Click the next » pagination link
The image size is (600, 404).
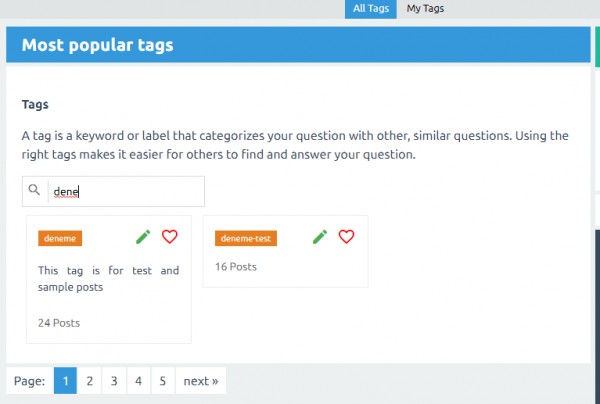point(201,381)
